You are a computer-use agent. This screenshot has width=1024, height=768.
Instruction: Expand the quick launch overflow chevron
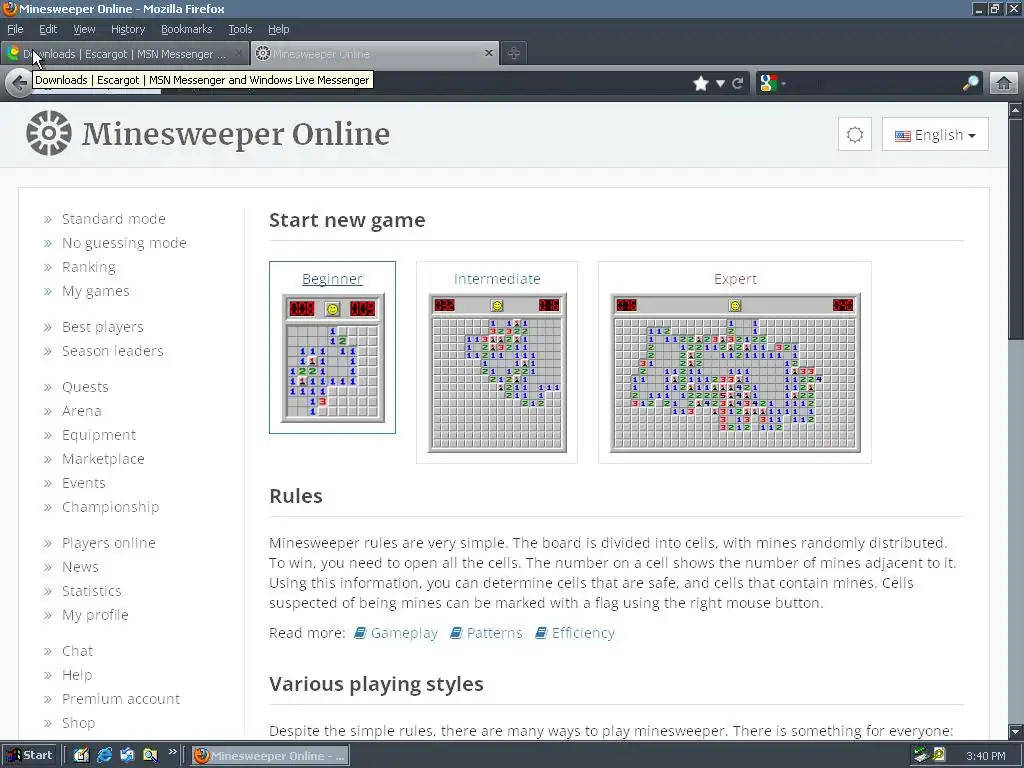pyautogui.click(x=172, y=752)
